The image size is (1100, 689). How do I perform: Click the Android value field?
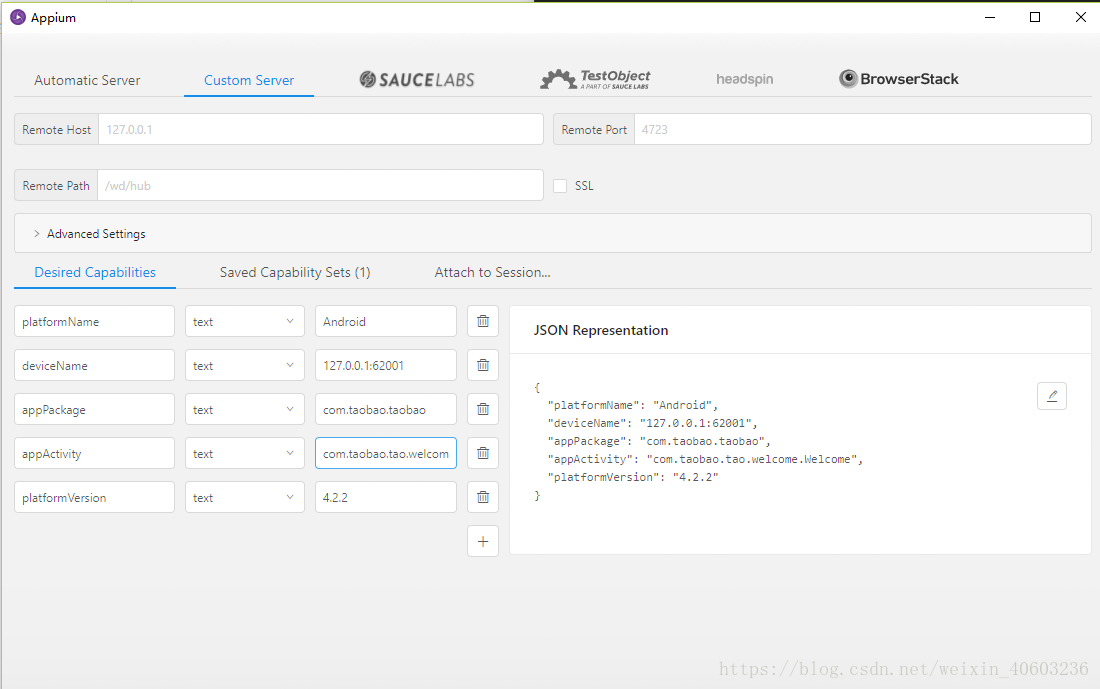pos(386,321)
